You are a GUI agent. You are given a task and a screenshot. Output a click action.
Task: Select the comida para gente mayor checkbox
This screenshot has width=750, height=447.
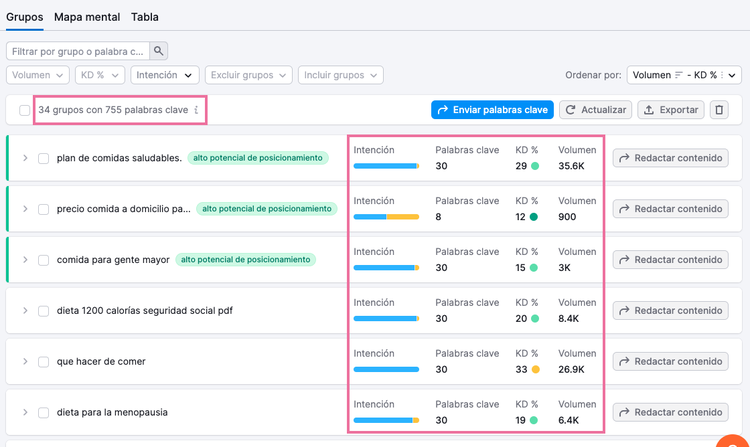pyautogui.click(x=44, y=260)
